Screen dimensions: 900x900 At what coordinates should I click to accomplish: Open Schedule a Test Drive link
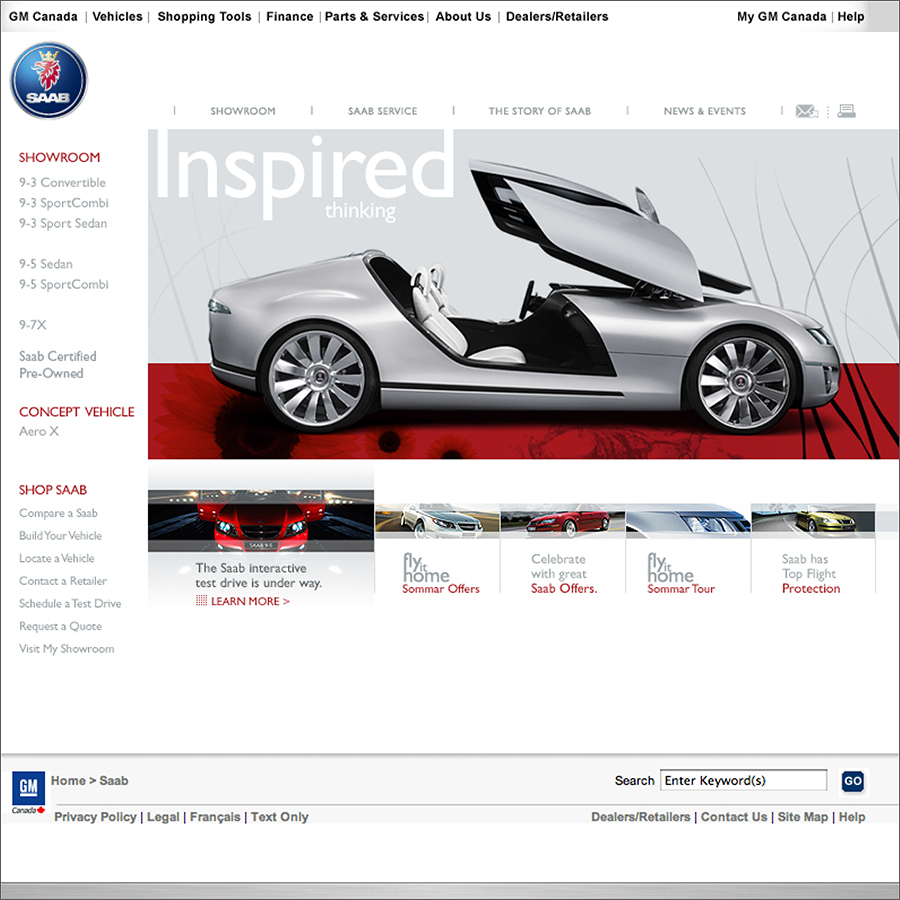coord(70,603)
